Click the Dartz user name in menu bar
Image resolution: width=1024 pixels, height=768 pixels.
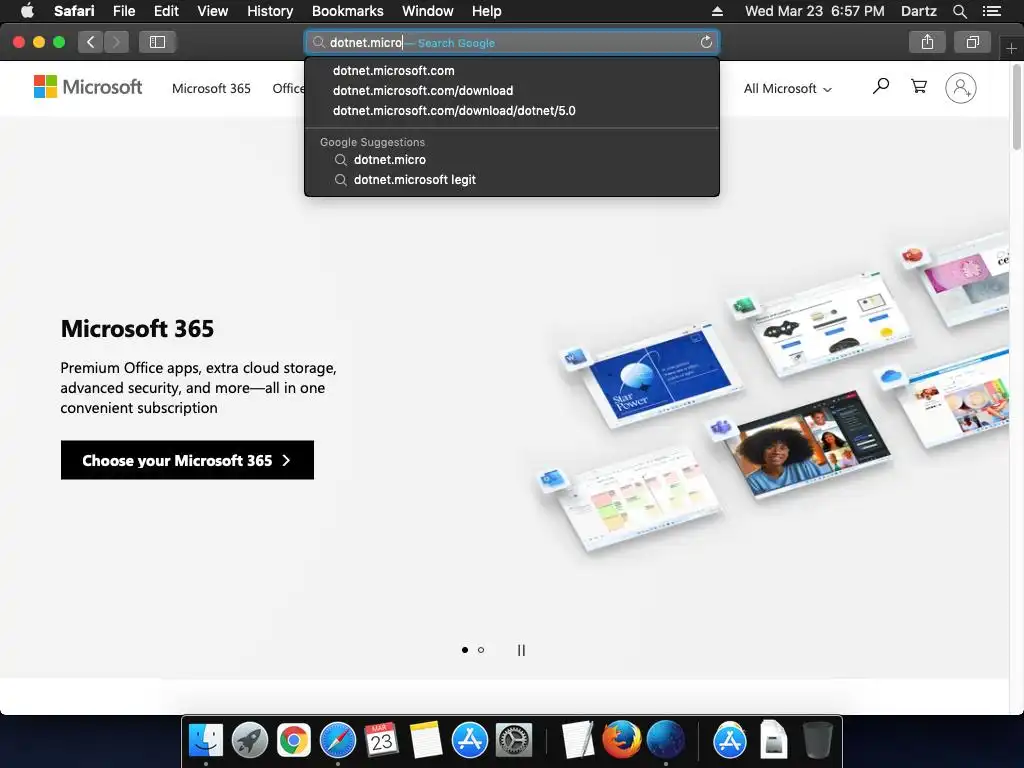[x=918, y=11]
